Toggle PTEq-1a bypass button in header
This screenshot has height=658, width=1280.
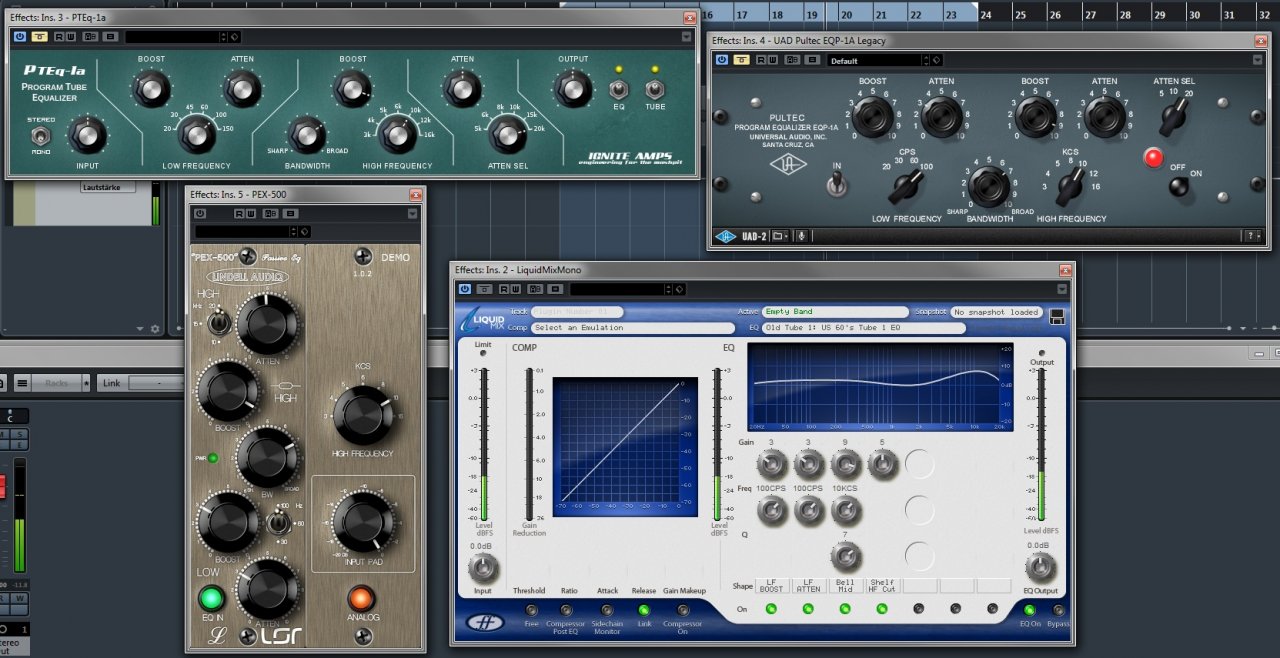(x=40, y=37)
